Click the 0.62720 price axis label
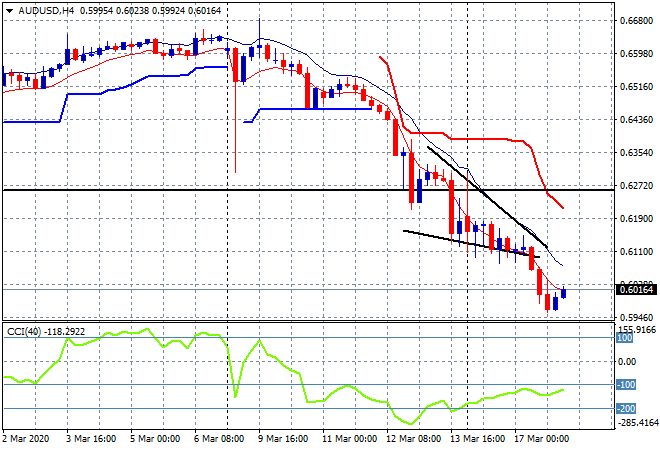The width and height of the screenshot is (660, 450). (636, 186)
